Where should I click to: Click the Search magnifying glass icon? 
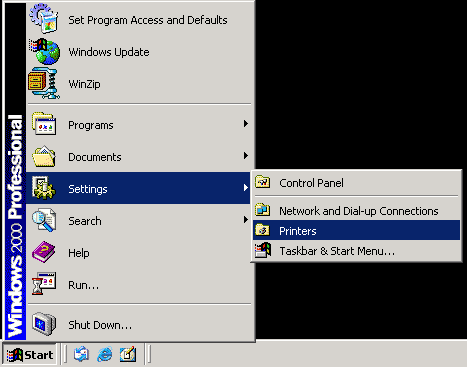[44, 220]
